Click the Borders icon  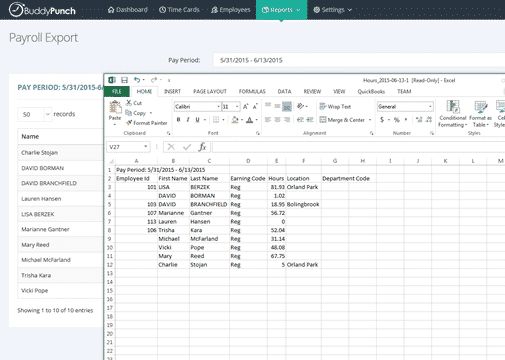216,120
